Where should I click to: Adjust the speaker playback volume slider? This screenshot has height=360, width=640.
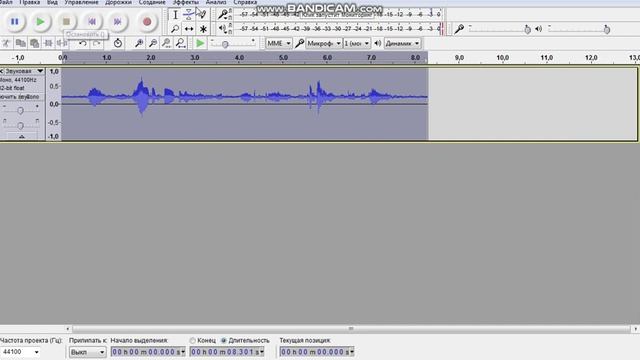579,29
